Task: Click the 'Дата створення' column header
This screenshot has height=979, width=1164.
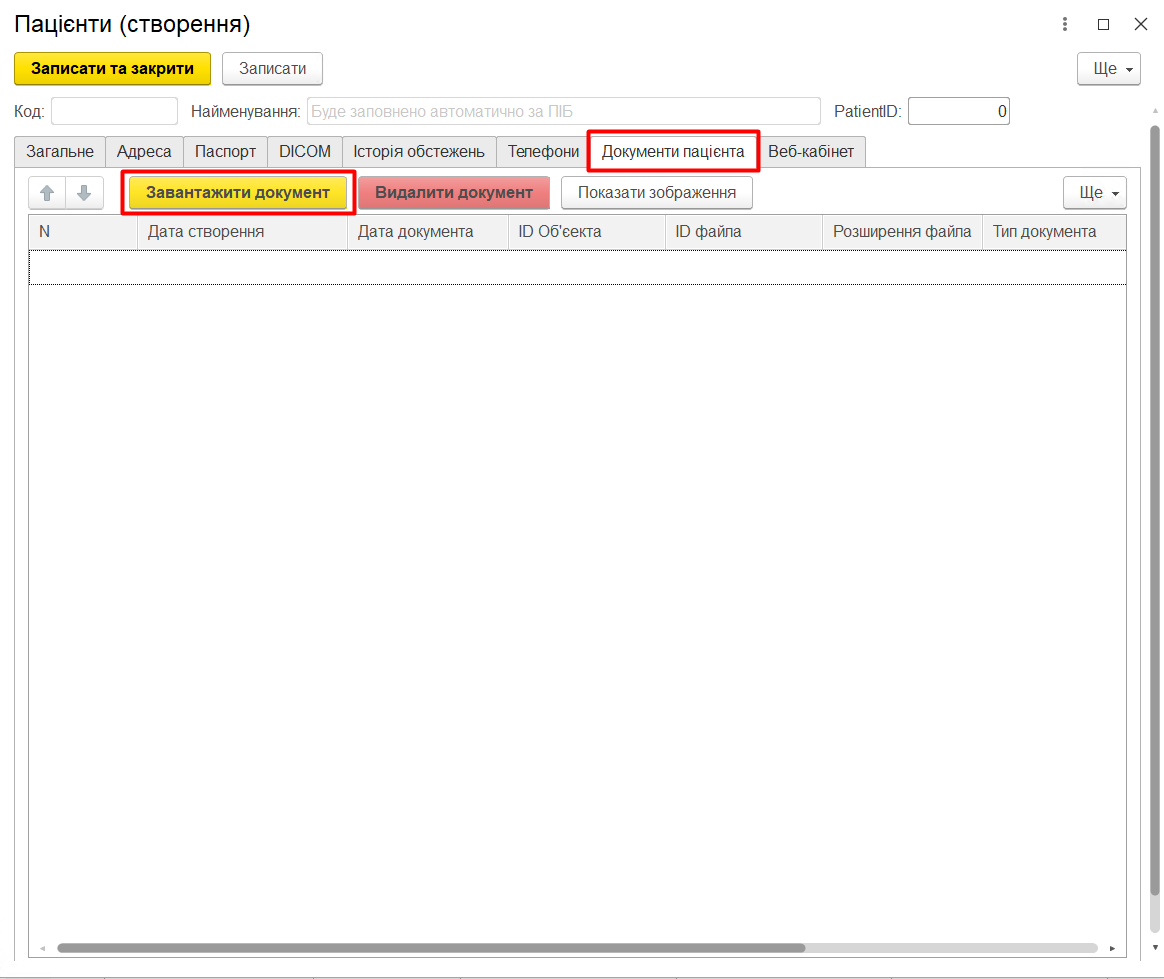Action: click(240, 232)
